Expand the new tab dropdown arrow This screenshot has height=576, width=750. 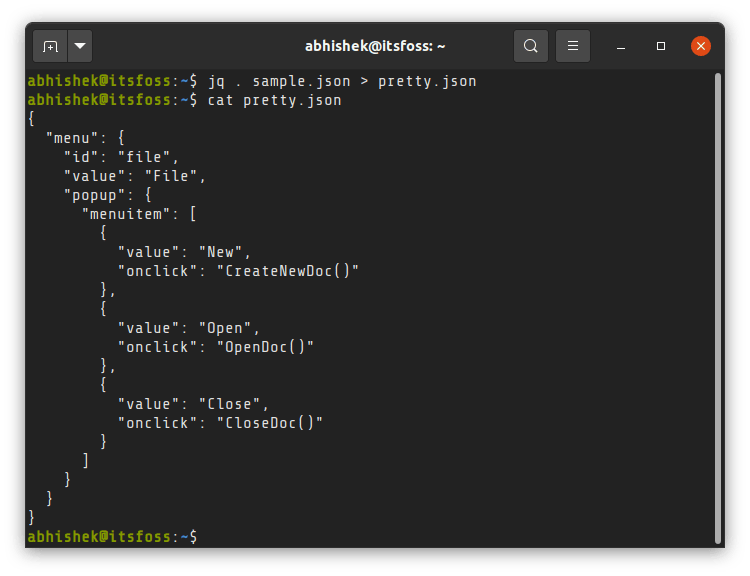click(x=80, y=46)
